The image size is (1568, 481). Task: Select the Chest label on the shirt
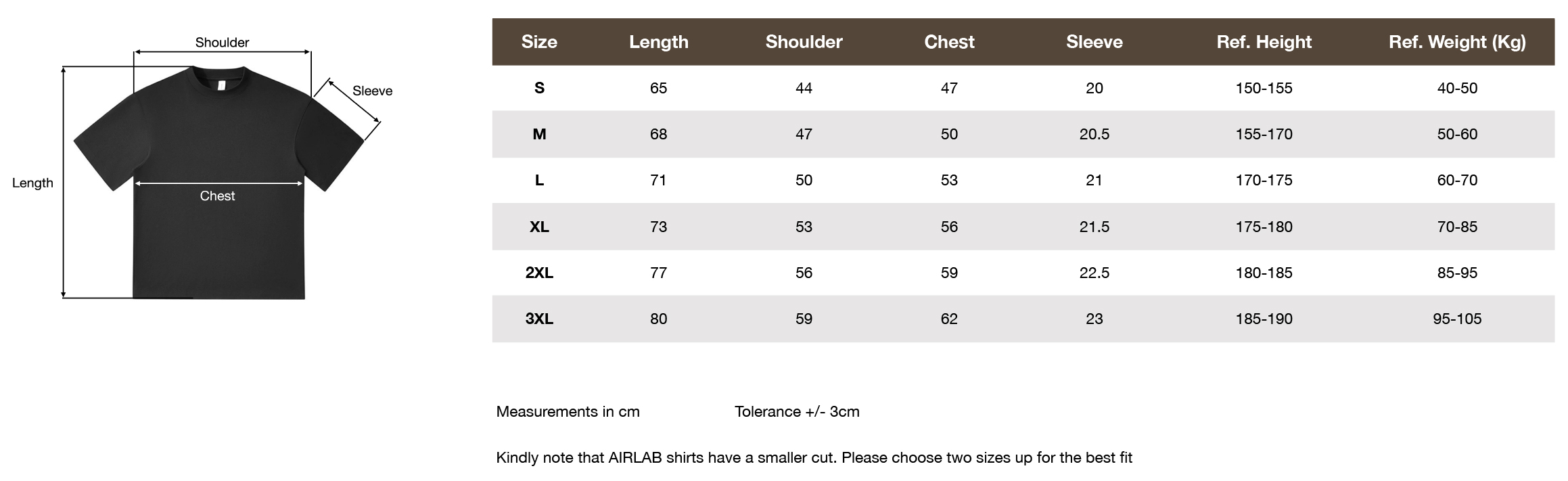click(217, 196)
